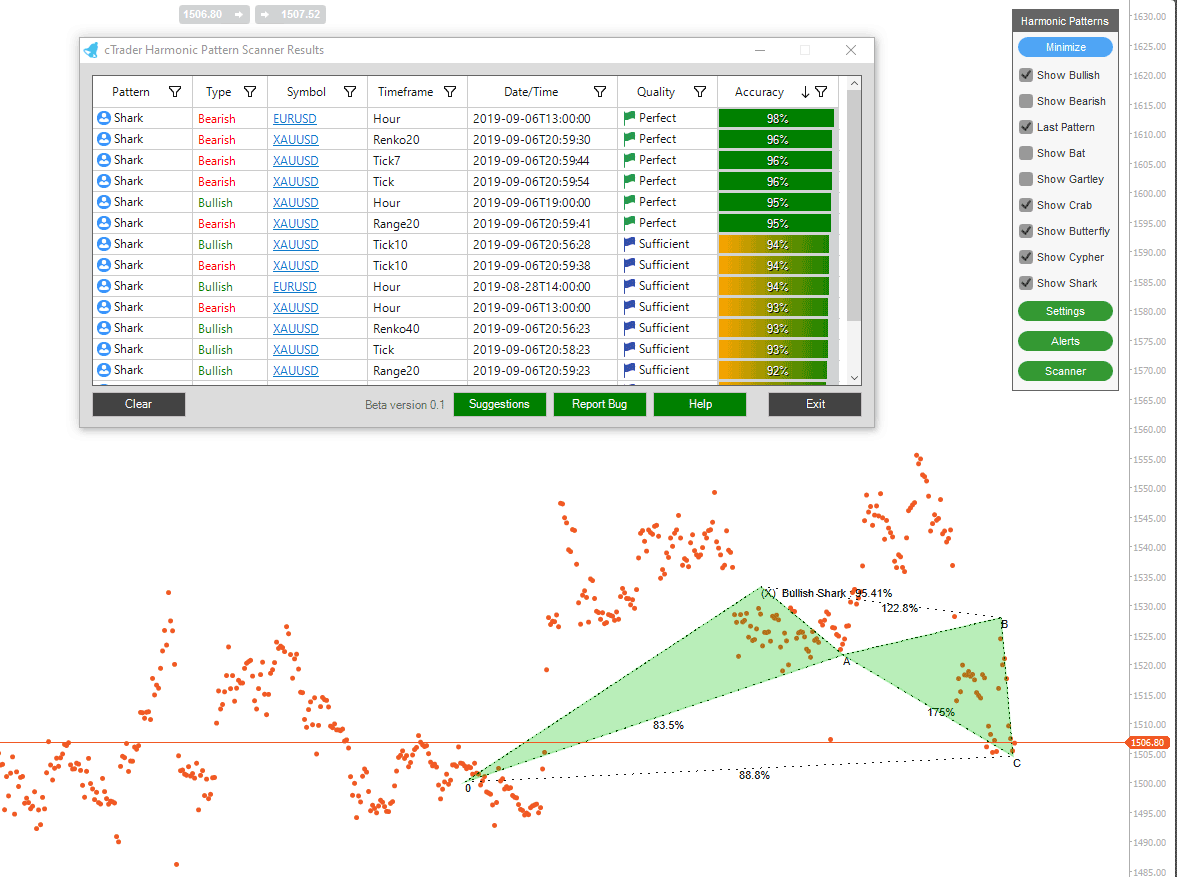
Task: Uncheck the Show Shark checkbox
Action: 1025,283
